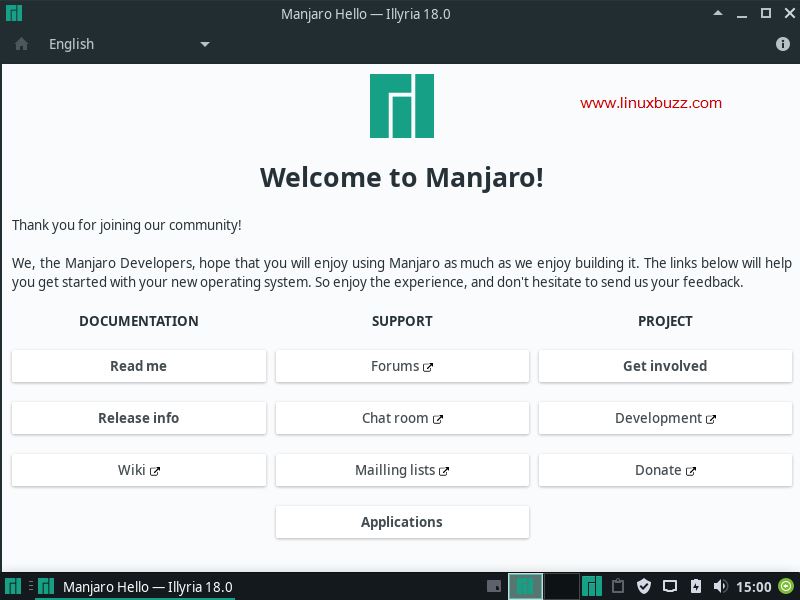Maximize the Manjaro Hello window
The height and width of the screenshot is (600, 800).
click(x=766, y=13)
